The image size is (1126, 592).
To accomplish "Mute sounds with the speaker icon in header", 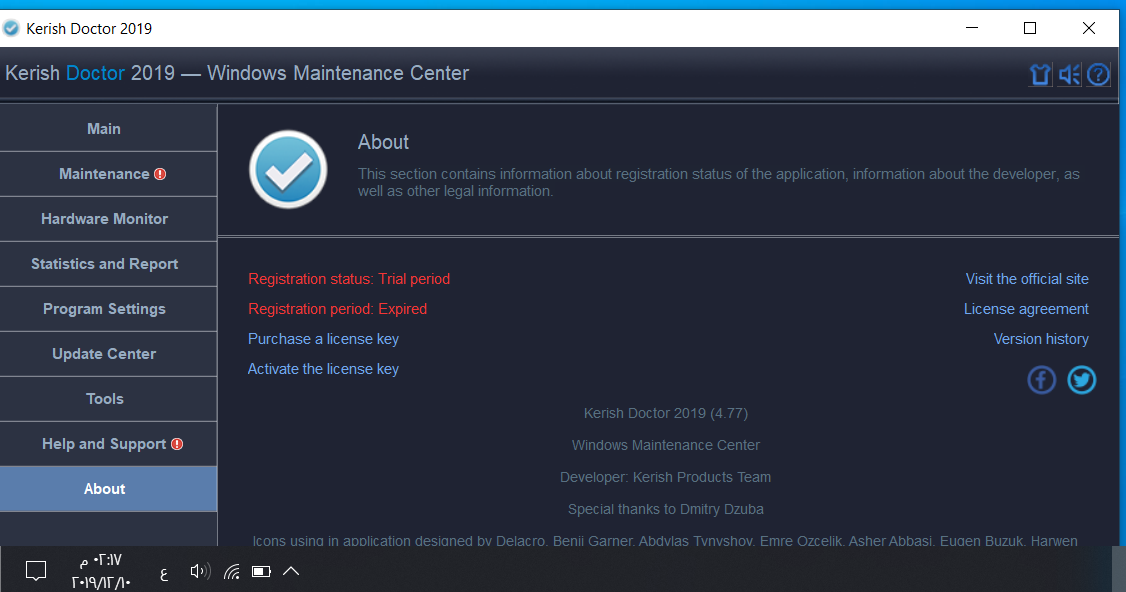I will click(1069, 74).
